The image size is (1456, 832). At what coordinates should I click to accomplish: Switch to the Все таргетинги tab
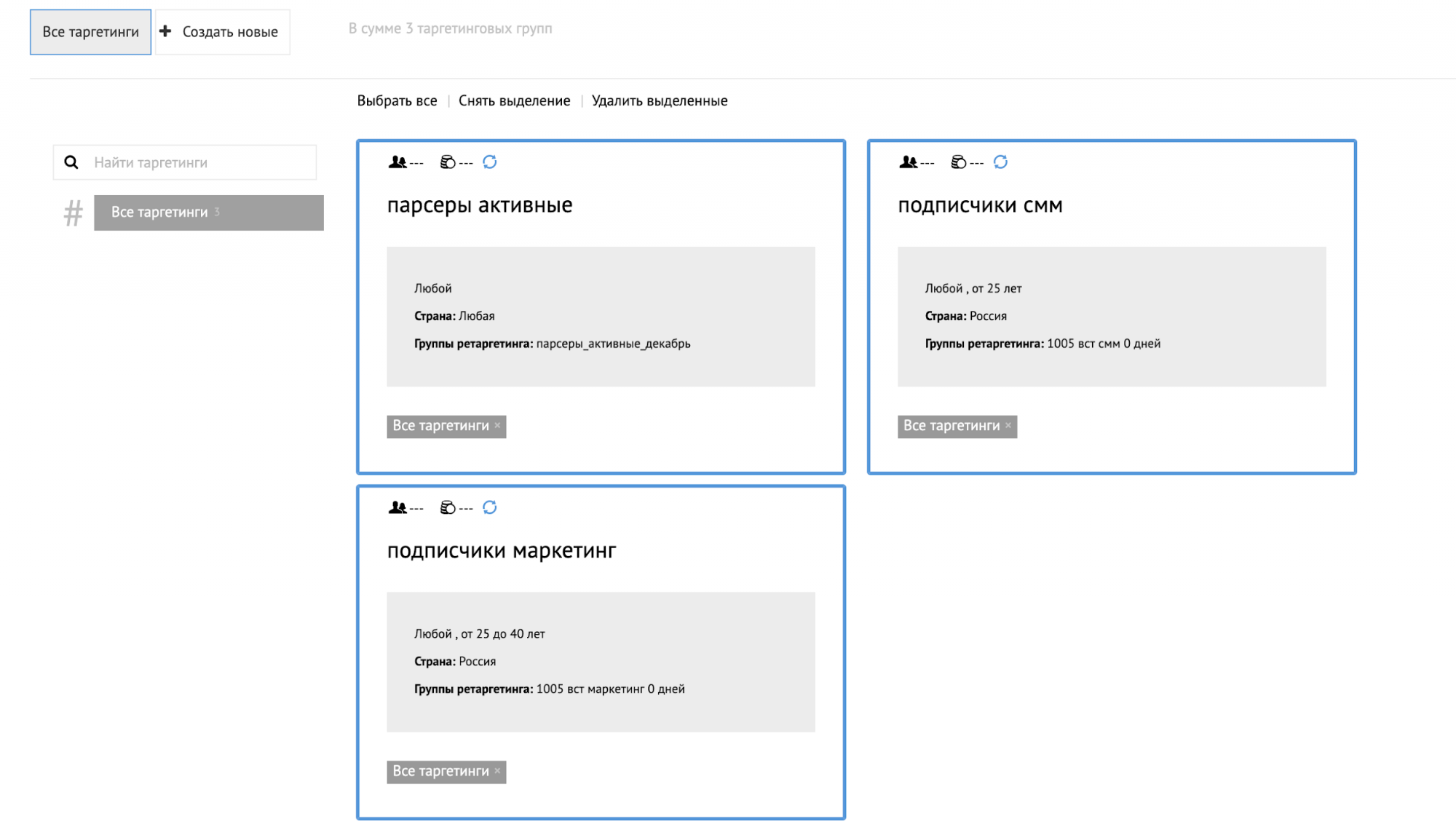pyautogui.click(x=90, y=31)
